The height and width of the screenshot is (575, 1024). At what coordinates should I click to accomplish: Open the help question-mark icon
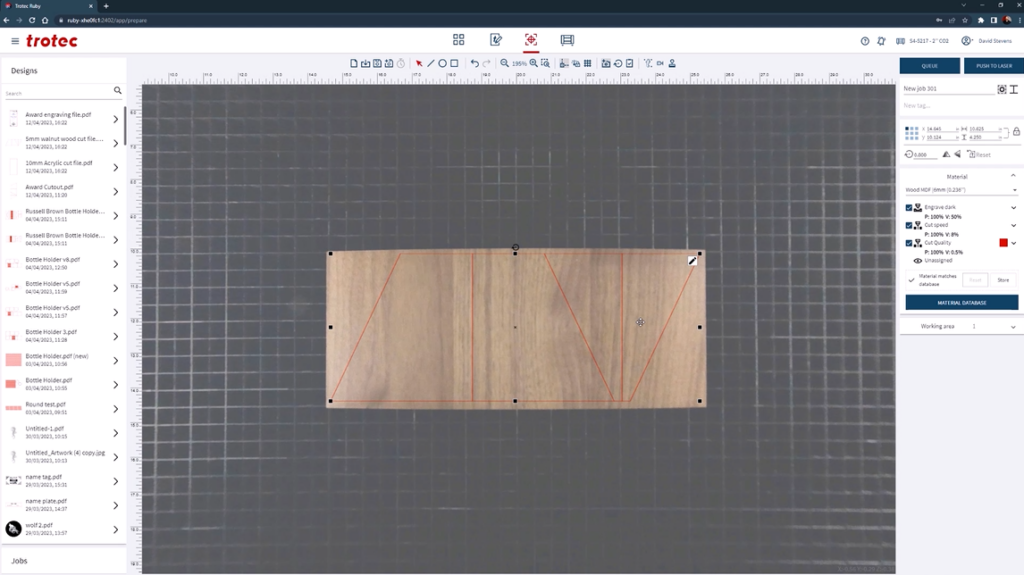pos(865,41)
